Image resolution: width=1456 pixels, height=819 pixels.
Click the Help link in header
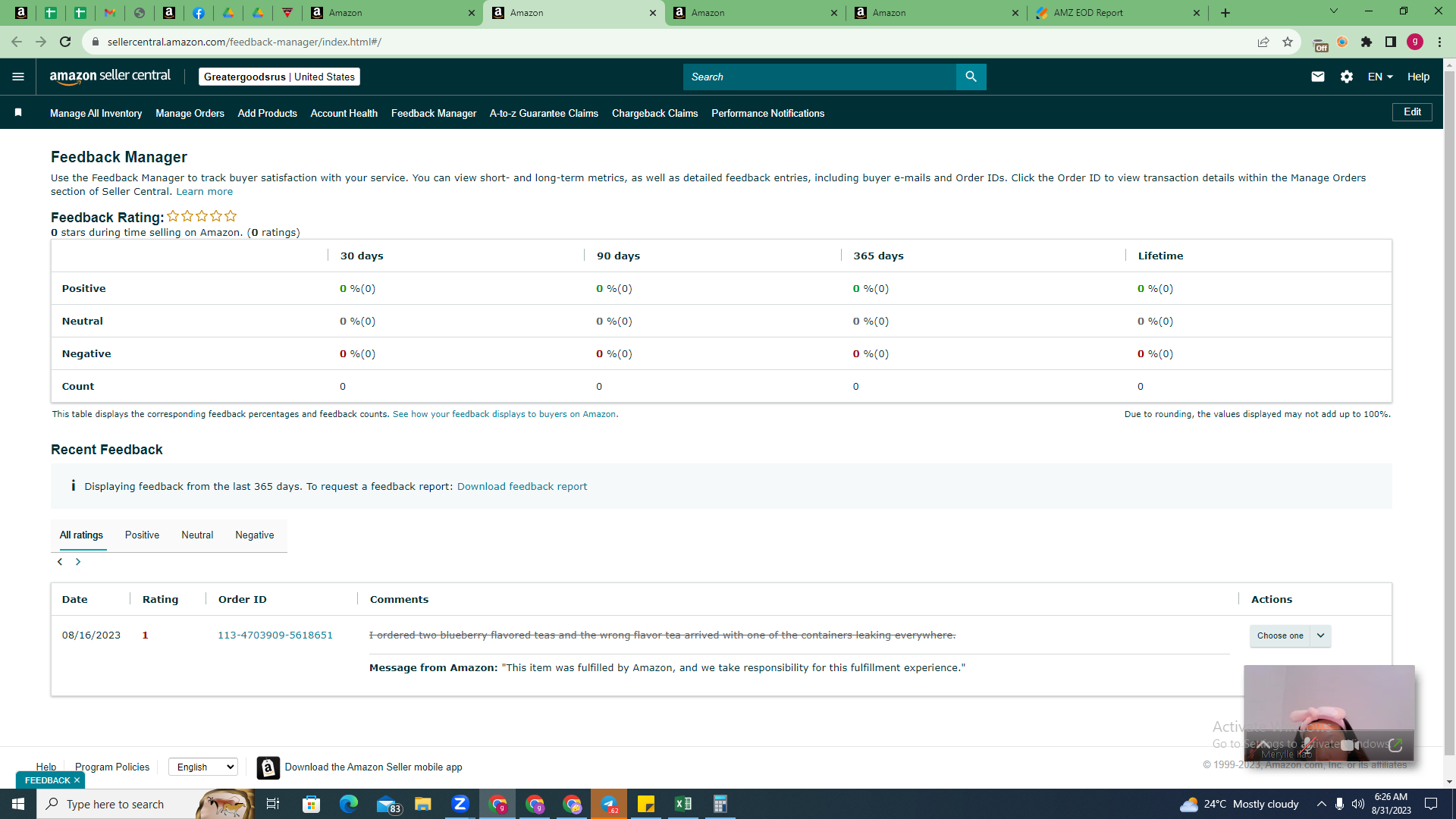[1418, 77]
